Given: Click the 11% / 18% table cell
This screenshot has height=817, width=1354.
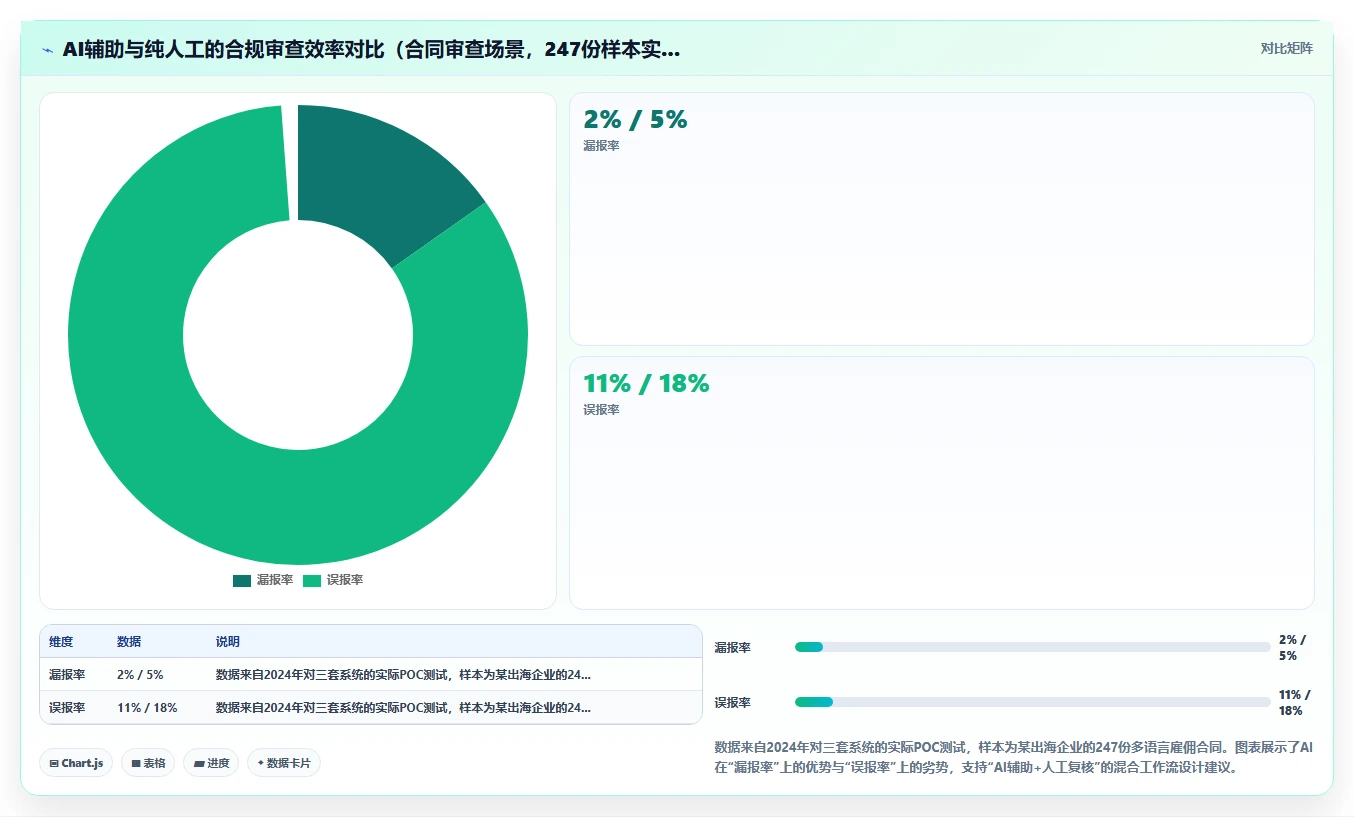Looking at the screenshot, I should click(147, 708).
